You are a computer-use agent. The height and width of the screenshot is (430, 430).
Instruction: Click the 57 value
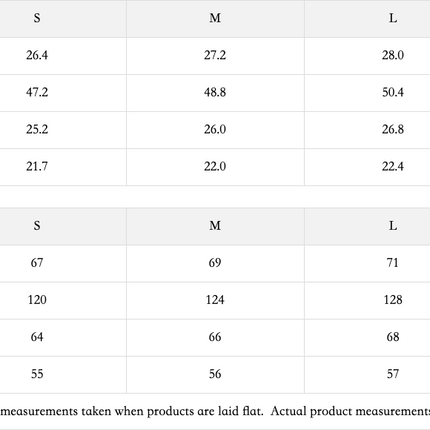click(x=393, y=374)
